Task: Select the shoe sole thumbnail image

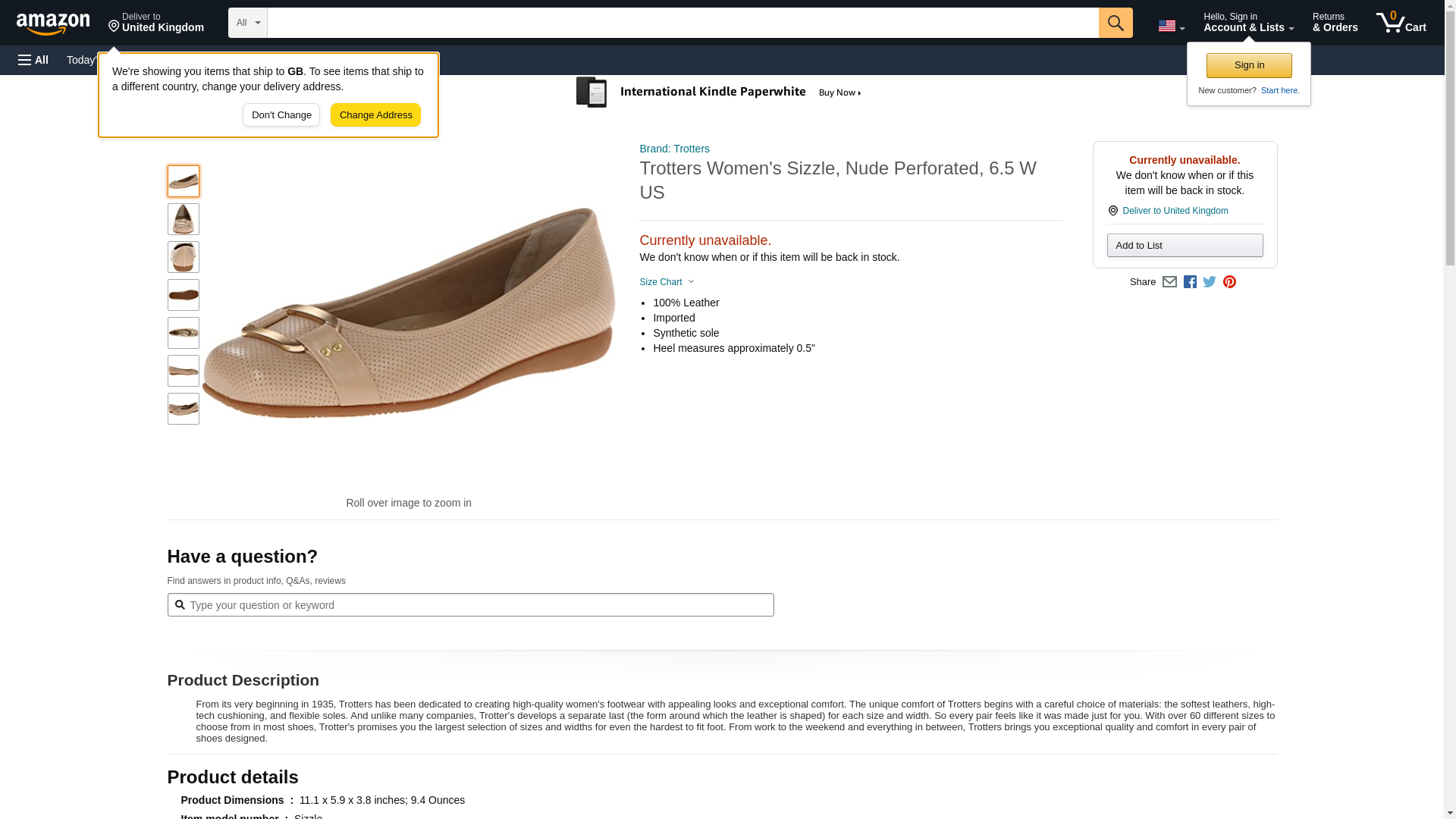Action: [184, 295]
